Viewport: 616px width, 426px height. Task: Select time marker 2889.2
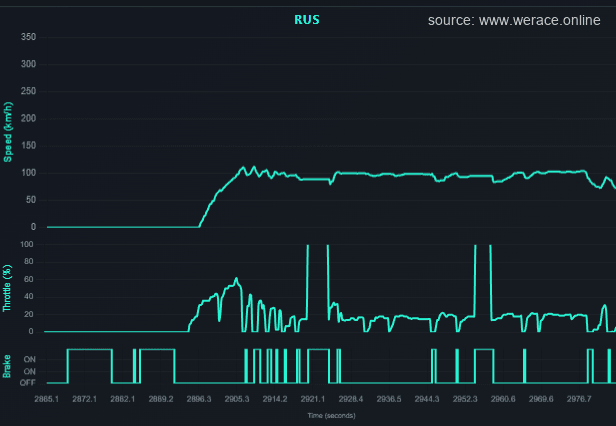(x=161, y=399)
